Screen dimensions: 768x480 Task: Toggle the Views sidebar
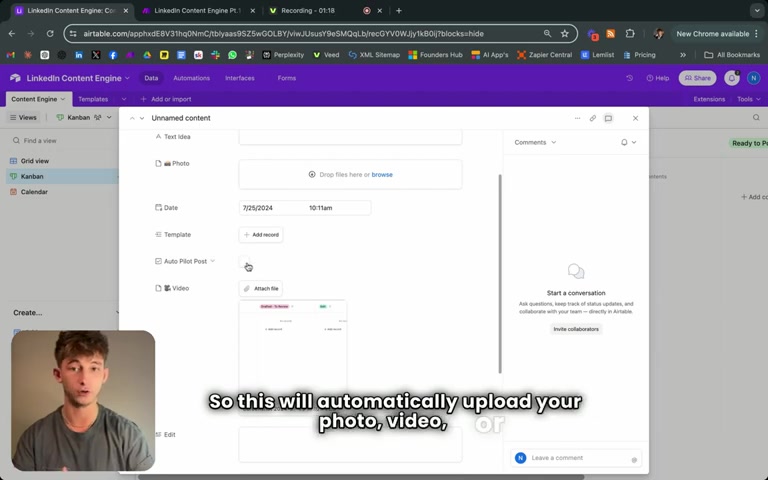click(23, 118)
